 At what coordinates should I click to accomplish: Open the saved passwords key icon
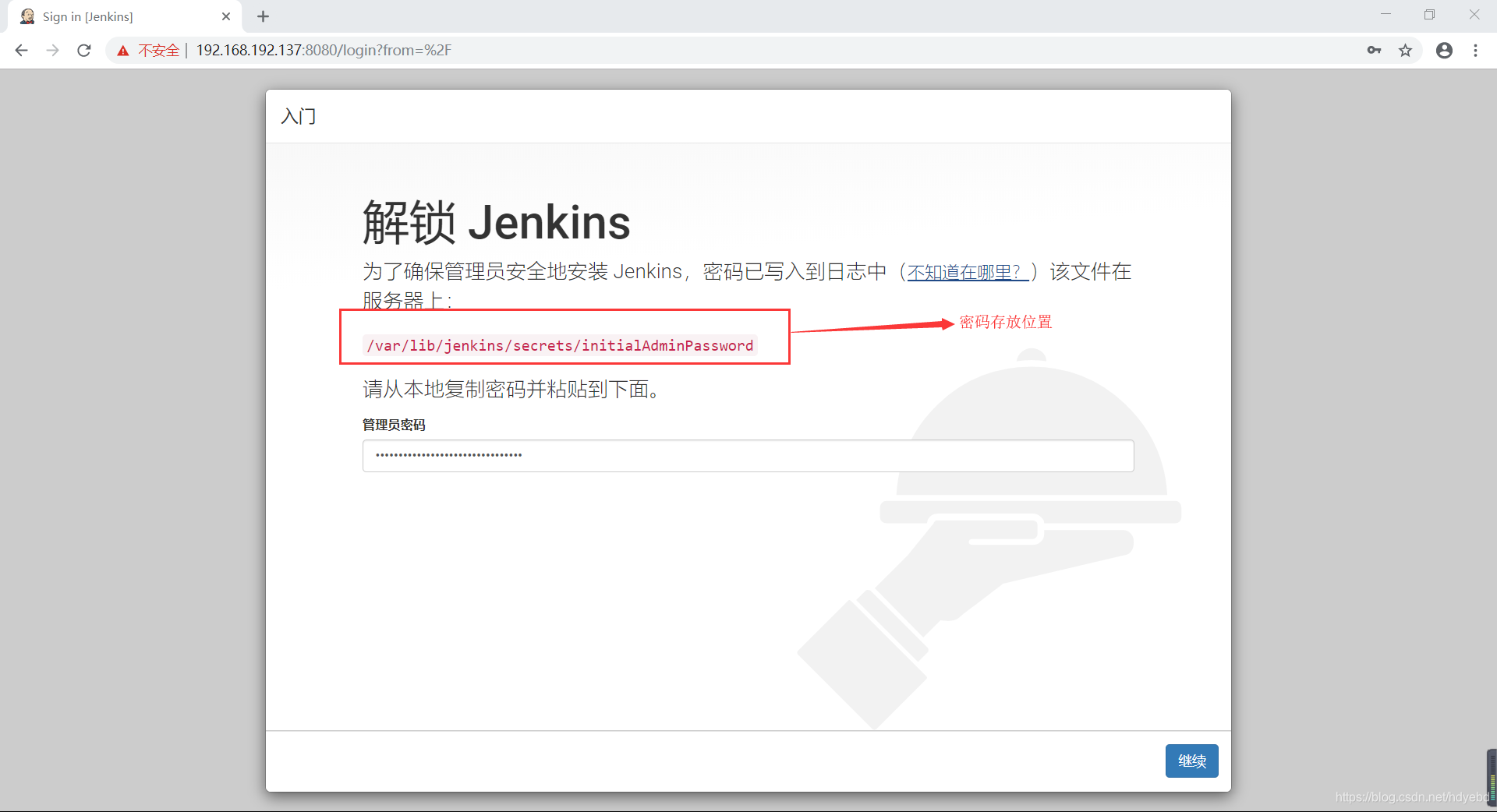click(1374, 51)
